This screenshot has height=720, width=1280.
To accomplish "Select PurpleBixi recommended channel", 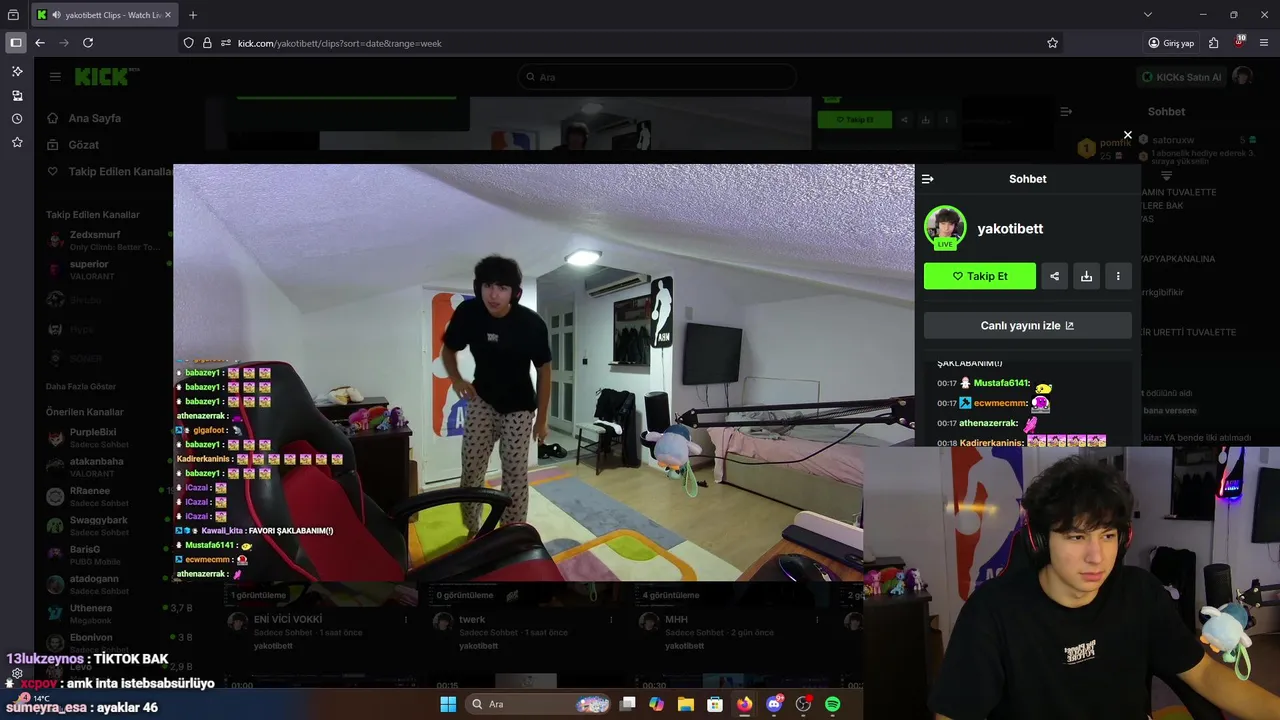I will point(107,438).
